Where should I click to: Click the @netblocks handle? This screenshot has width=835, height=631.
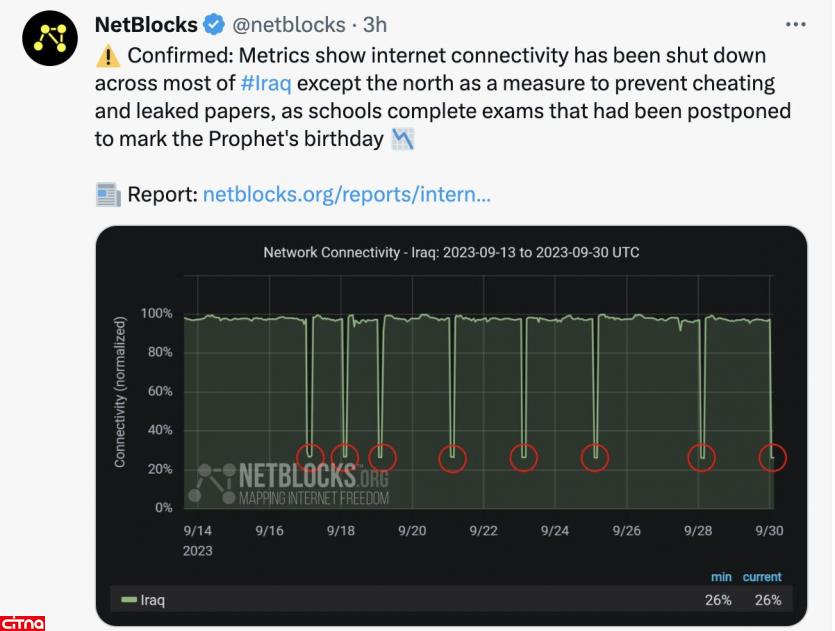290,24
